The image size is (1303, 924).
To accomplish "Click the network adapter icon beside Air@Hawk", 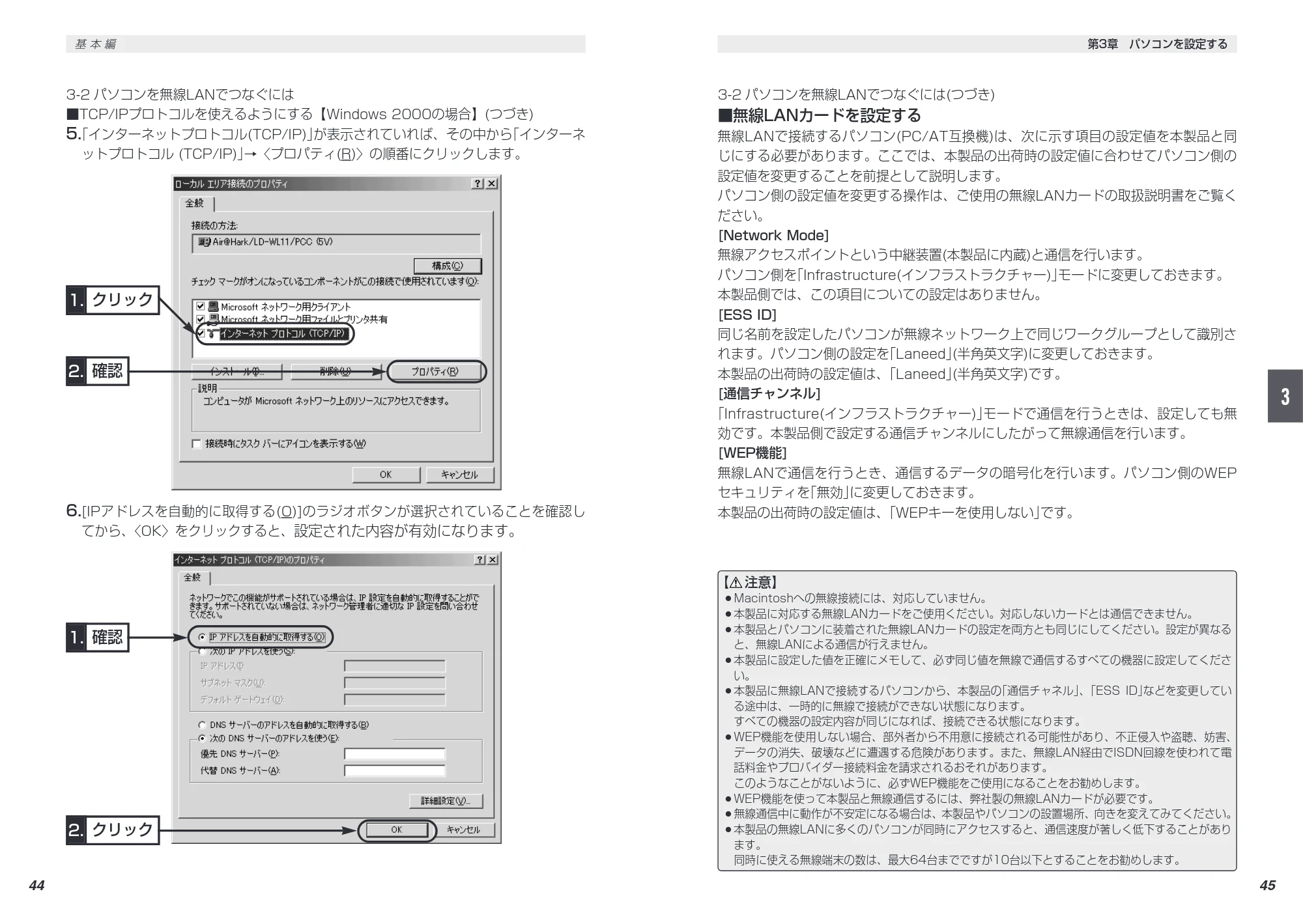I will (204, 242).
